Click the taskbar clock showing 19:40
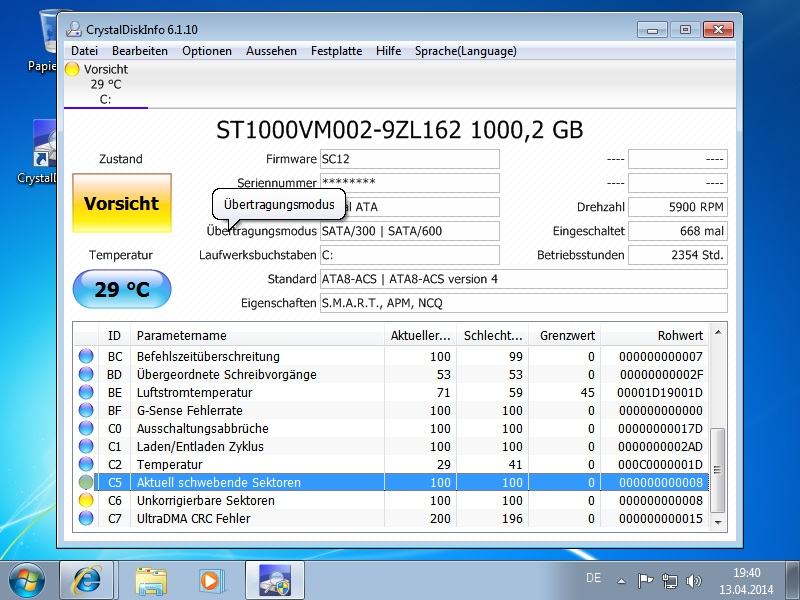This screenshot has width=800, height=600. point(746,581)
